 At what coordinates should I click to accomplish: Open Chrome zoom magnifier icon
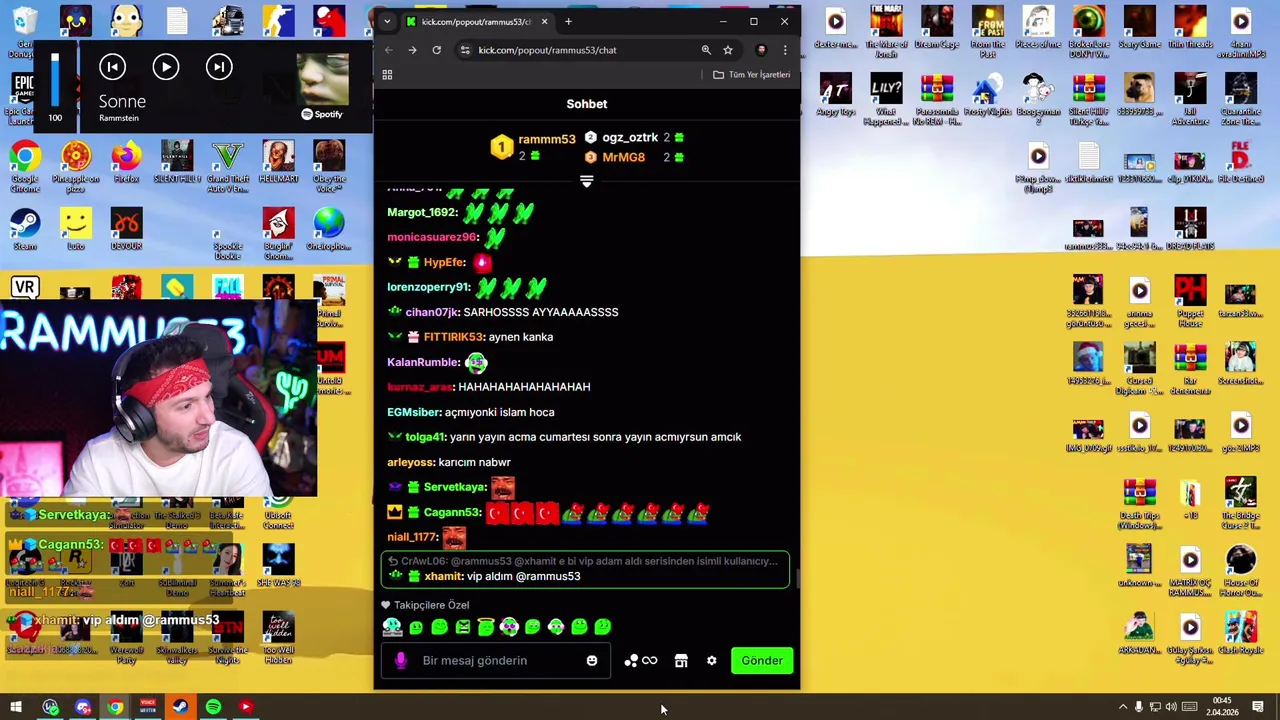pyautogui.click(x=706, y=50)
